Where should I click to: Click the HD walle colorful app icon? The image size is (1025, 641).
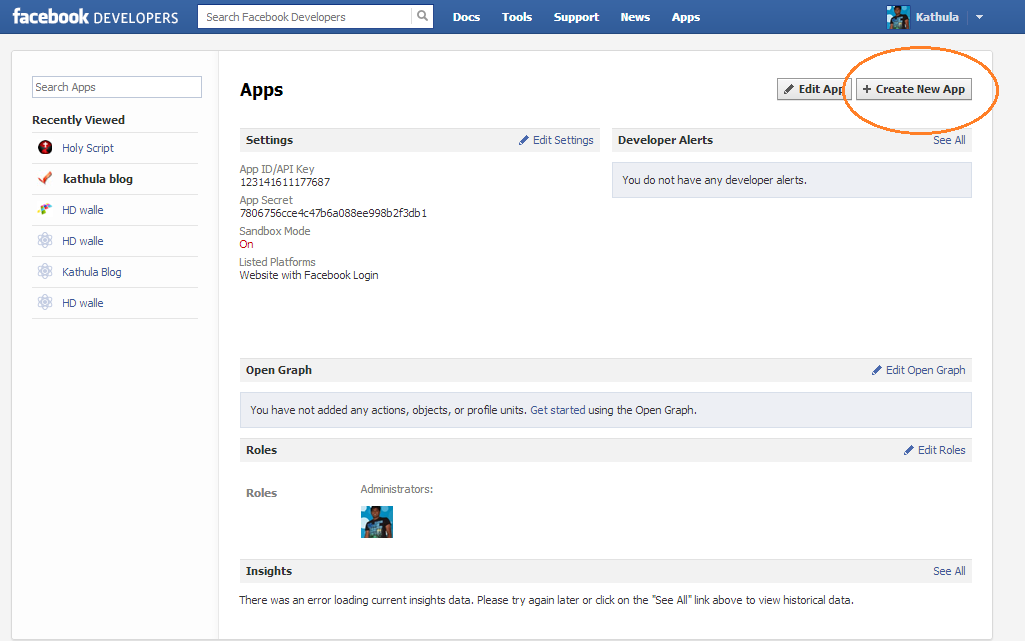click(44, 209)
